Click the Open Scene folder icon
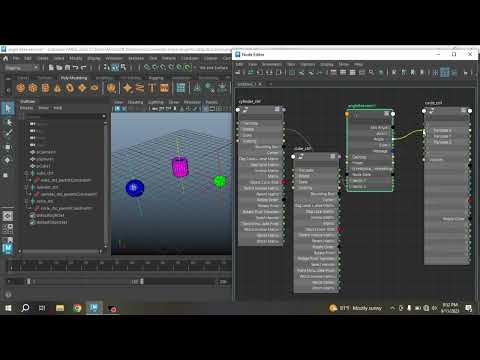 59,68
